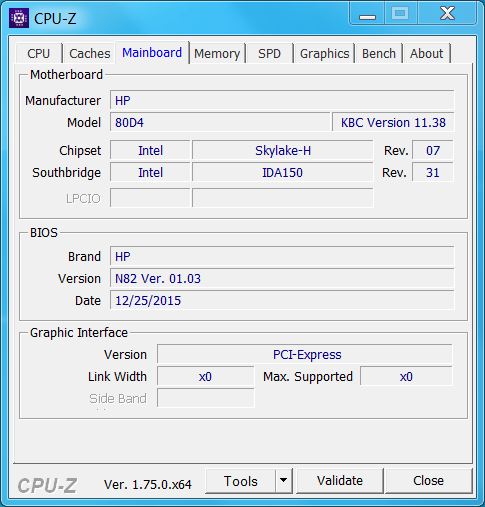Select the Mainboard tab
Image resolution: width=485 pixels, height=507 pixels.
(x=152, y=52)
